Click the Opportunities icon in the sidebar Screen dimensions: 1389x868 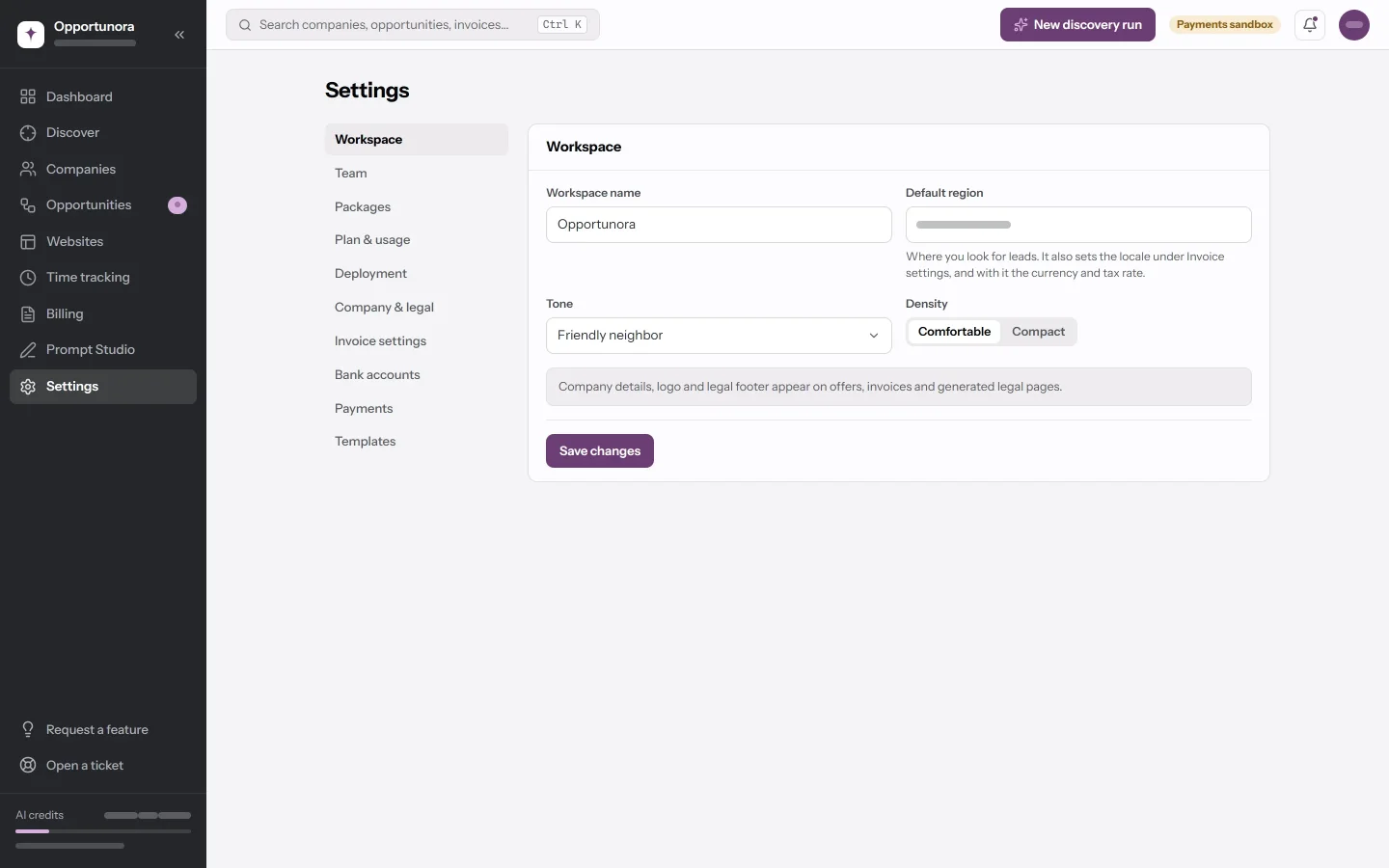point(28,205)
